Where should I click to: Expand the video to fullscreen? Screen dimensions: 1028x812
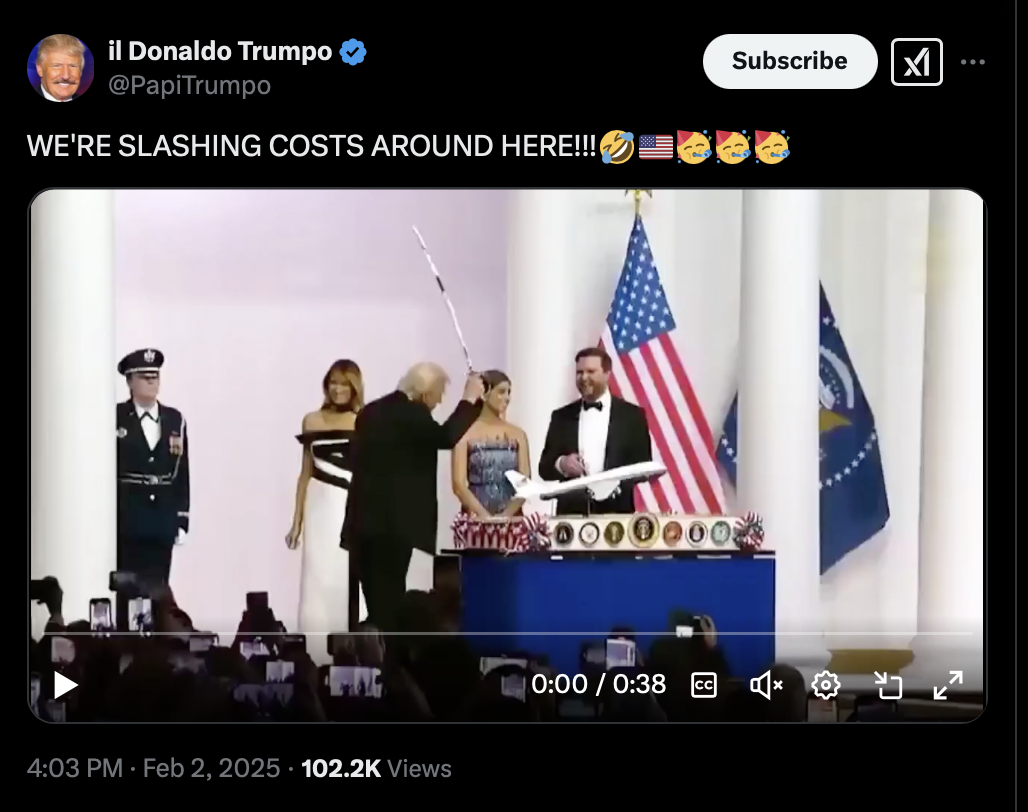[x=948, y=686]
